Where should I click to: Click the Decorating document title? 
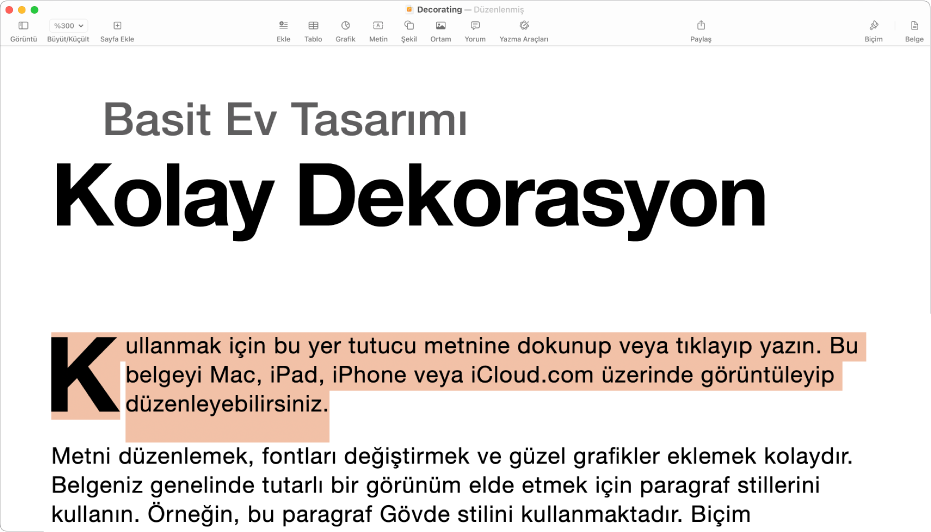click(x=439, y=10)
